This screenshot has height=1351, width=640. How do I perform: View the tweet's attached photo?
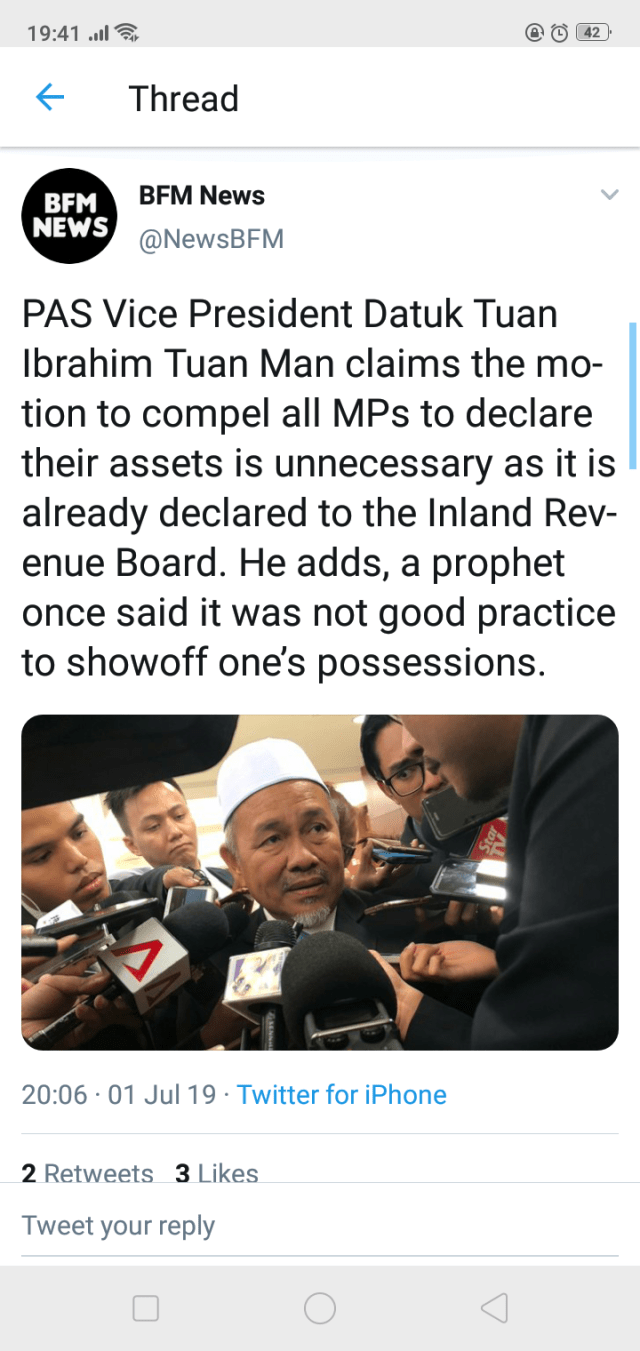tap(320, 882)
